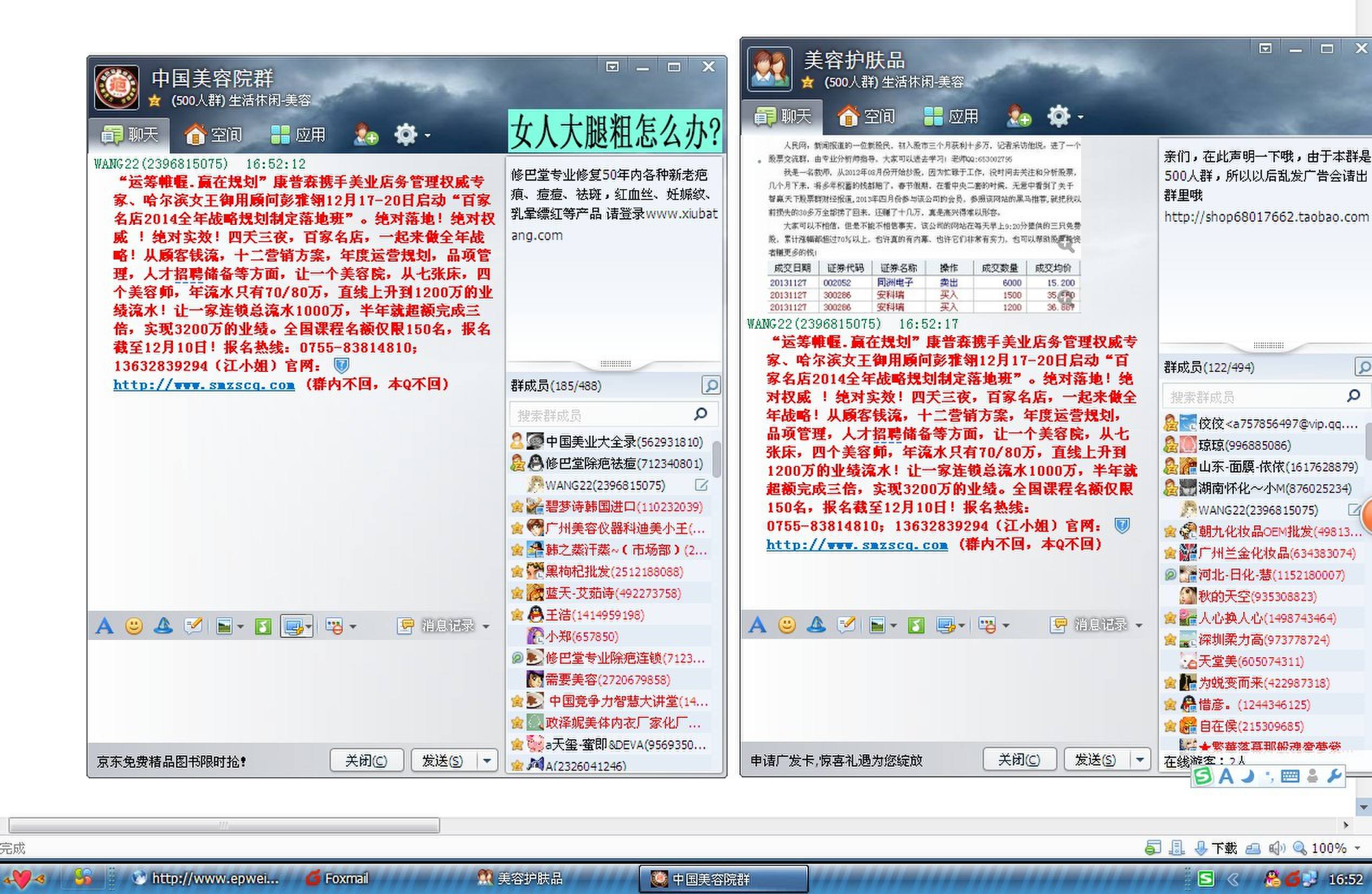The height and width of the screenshot is (894, 1372).
Task: Switch to 应用 tab in 美容护肤品
Action: click(951, 117)
